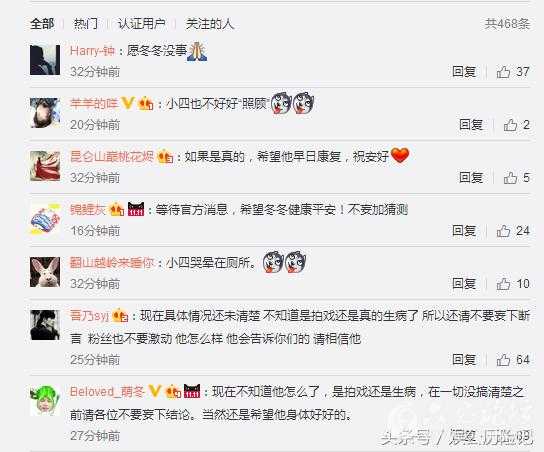This screenshot has height=452, width=544.
Task: Click the black cat badge beside Beloved_萌冬
Action: point(192,391)
